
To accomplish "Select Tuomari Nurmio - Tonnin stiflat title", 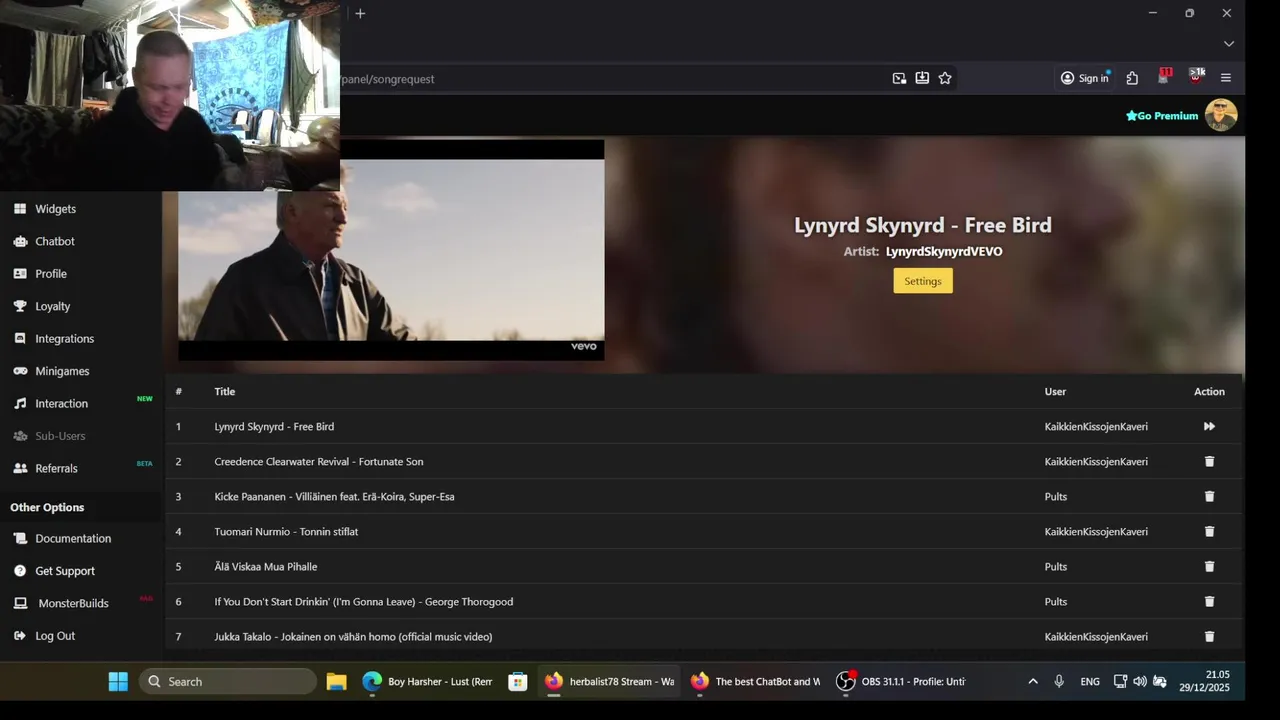I will [x=286, y=531].
